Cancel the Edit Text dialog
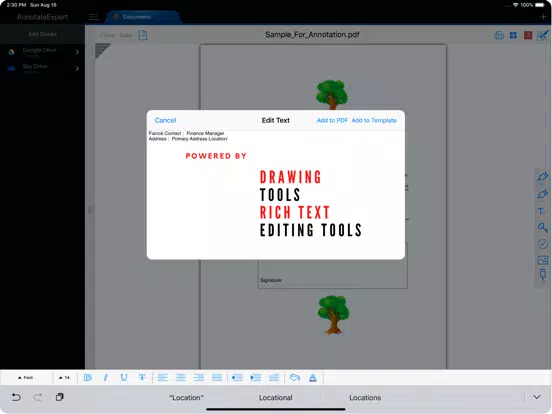Viewport: 552px width, 414px height. pos(165,120)
